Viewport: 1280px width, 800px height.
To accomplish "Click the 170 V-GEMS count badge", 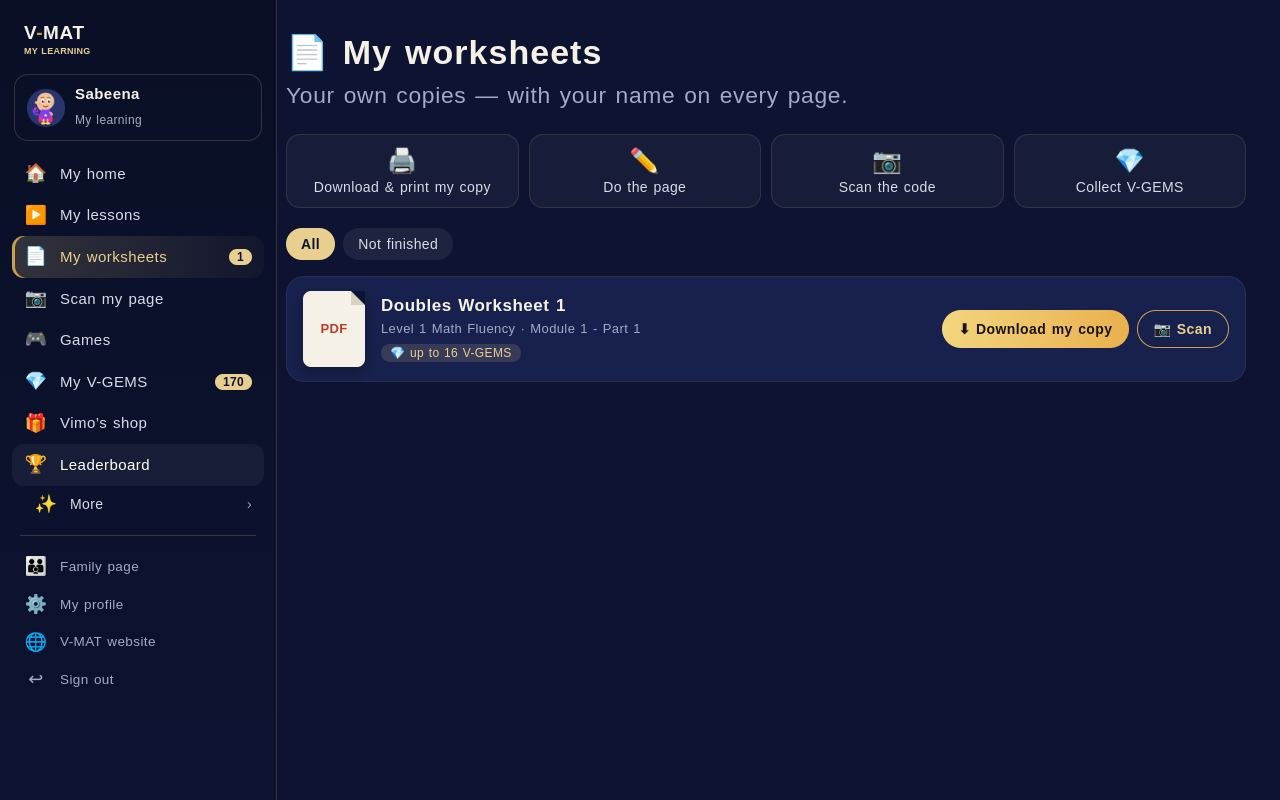I will (233, 382).
